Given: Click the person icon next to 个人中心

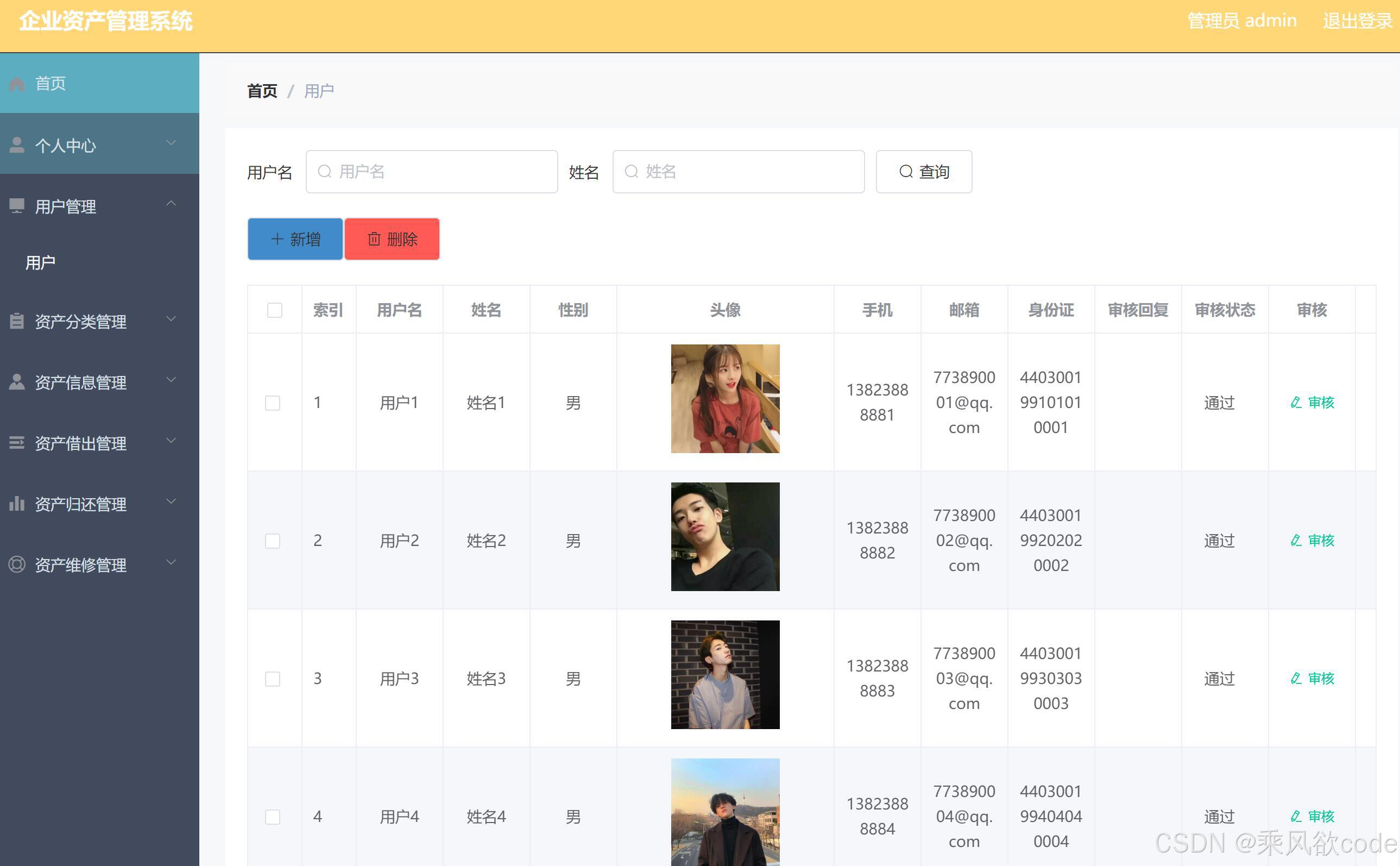Looking at the screenshot, I should coord(17,145).
